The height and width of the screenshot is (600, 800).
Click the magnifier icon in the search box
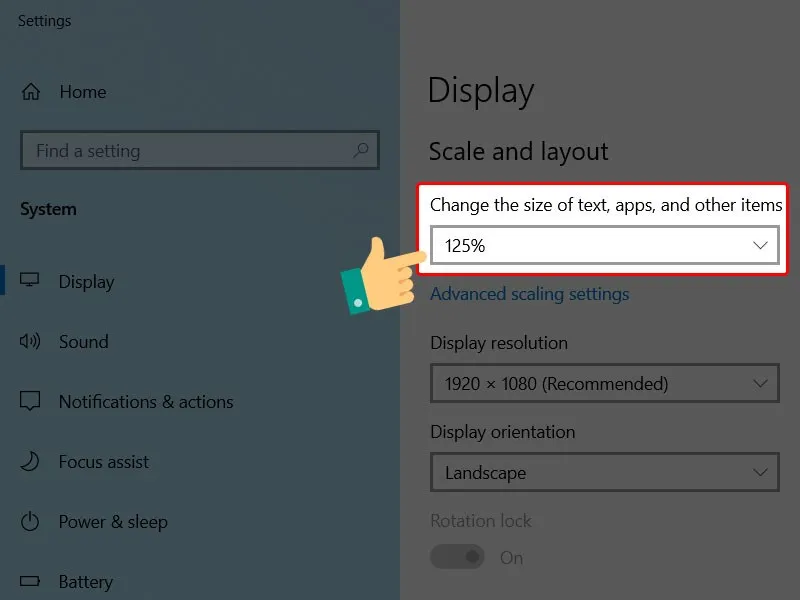361,151
